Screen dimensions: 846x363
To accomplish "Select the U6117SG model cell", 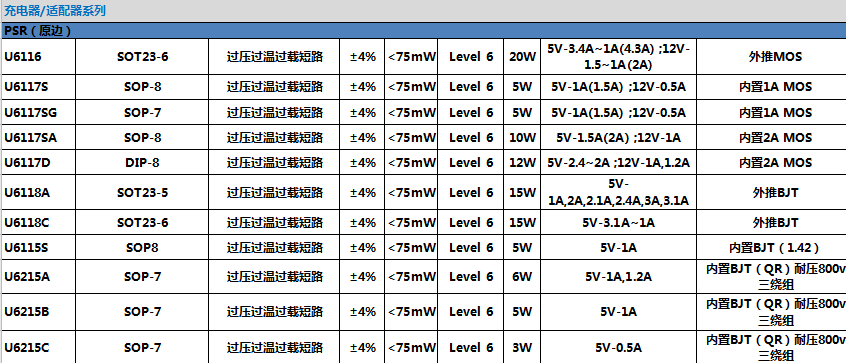I will pyautogui.click(x=38, y=112).
